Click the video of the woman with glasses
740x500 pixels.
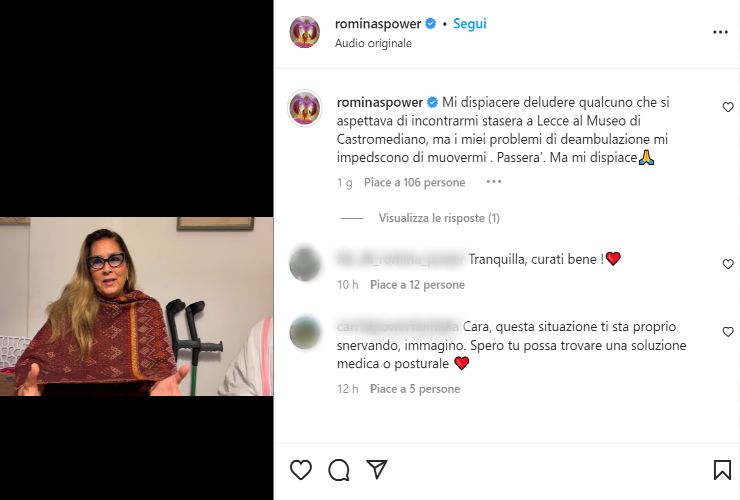pos(136,306)
